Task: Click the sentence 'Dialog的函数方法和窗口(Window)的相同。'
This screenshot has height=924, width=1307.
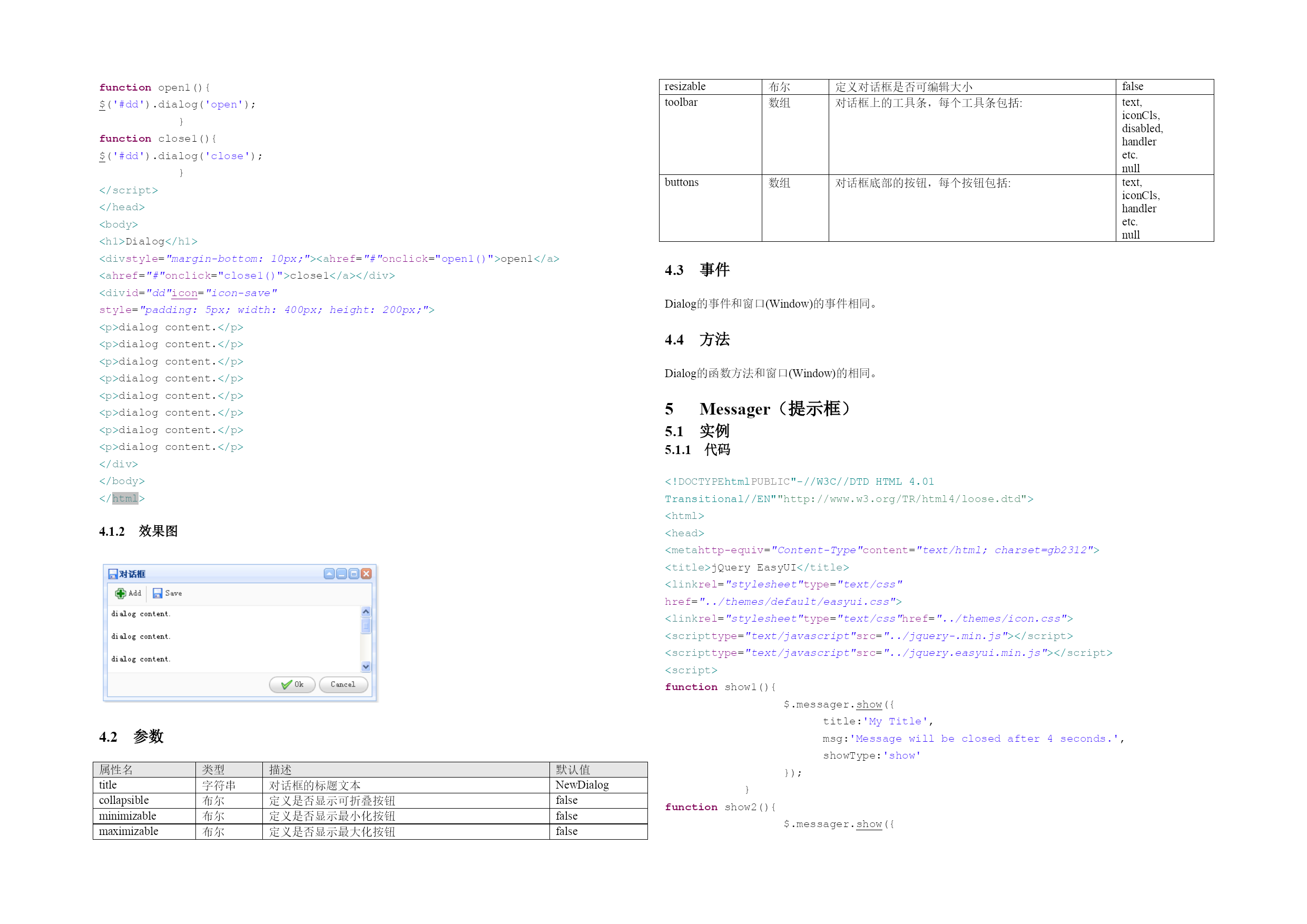Action: point(772,373)
